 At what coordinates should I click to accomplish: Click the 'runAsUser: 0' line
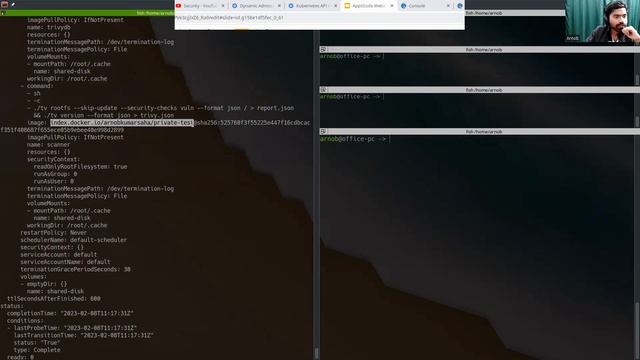[x=53, y=181]
